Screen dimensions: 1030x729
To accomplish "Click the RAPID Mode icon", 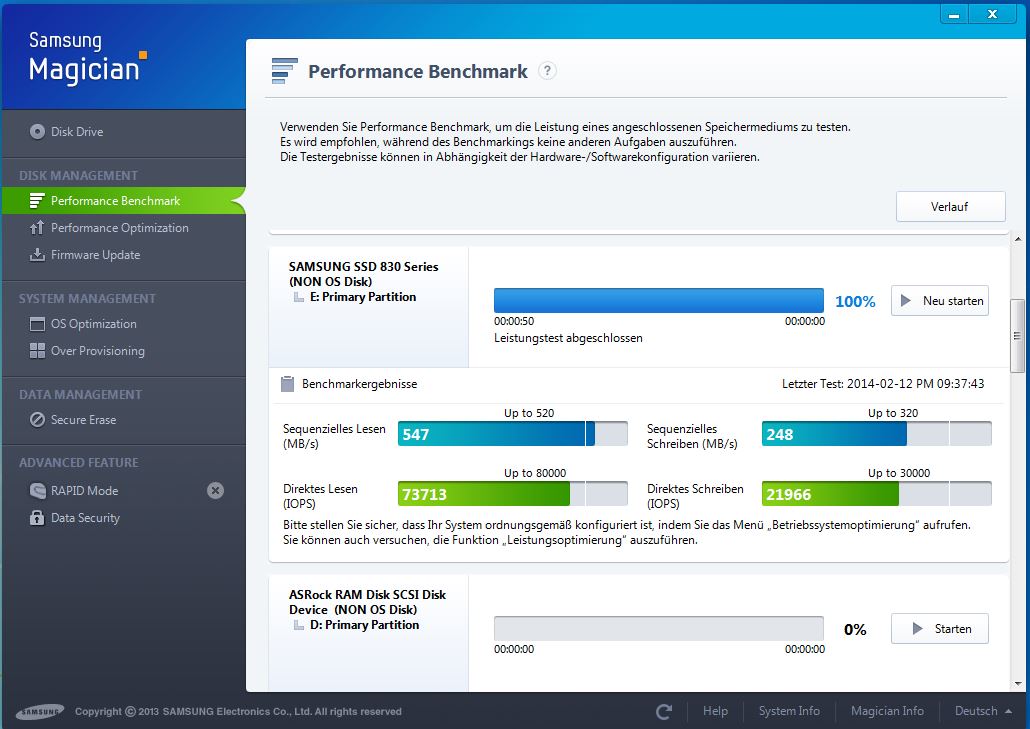I will pyautogui.click(x=37, y=491).
